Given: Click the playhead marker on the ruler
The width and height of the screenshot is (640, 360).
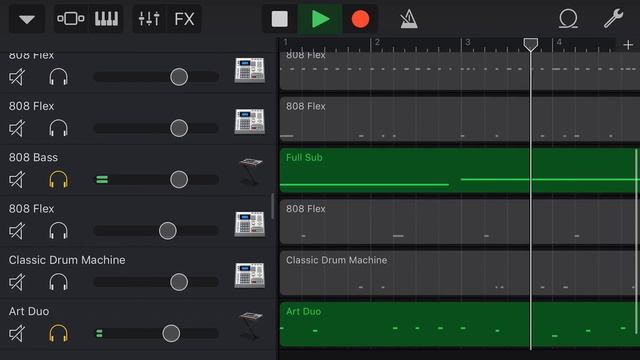Looking at the screenshot, I should click(531, 44).
